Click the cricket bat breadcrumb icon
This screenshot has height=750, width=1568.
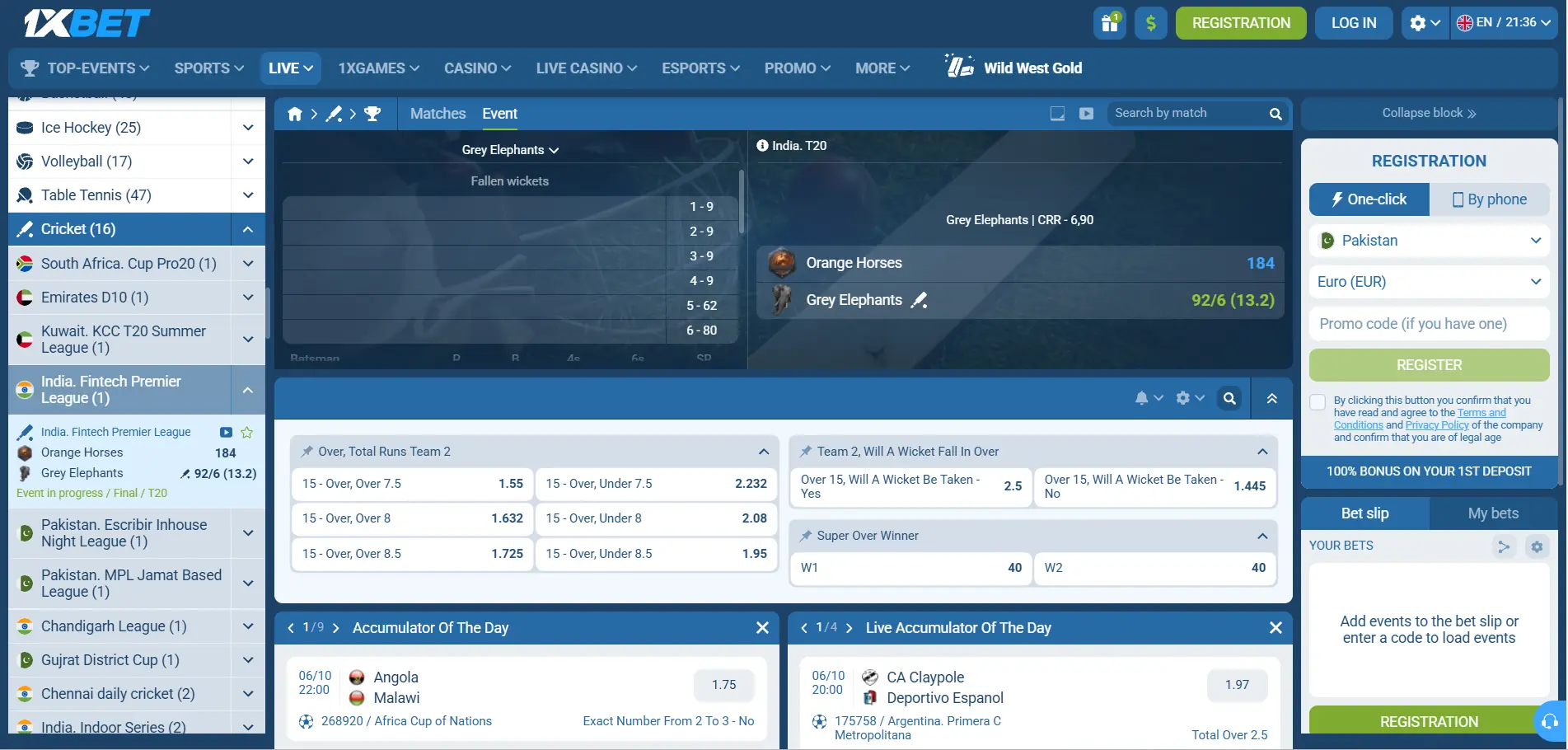click(x=334, y=114)
